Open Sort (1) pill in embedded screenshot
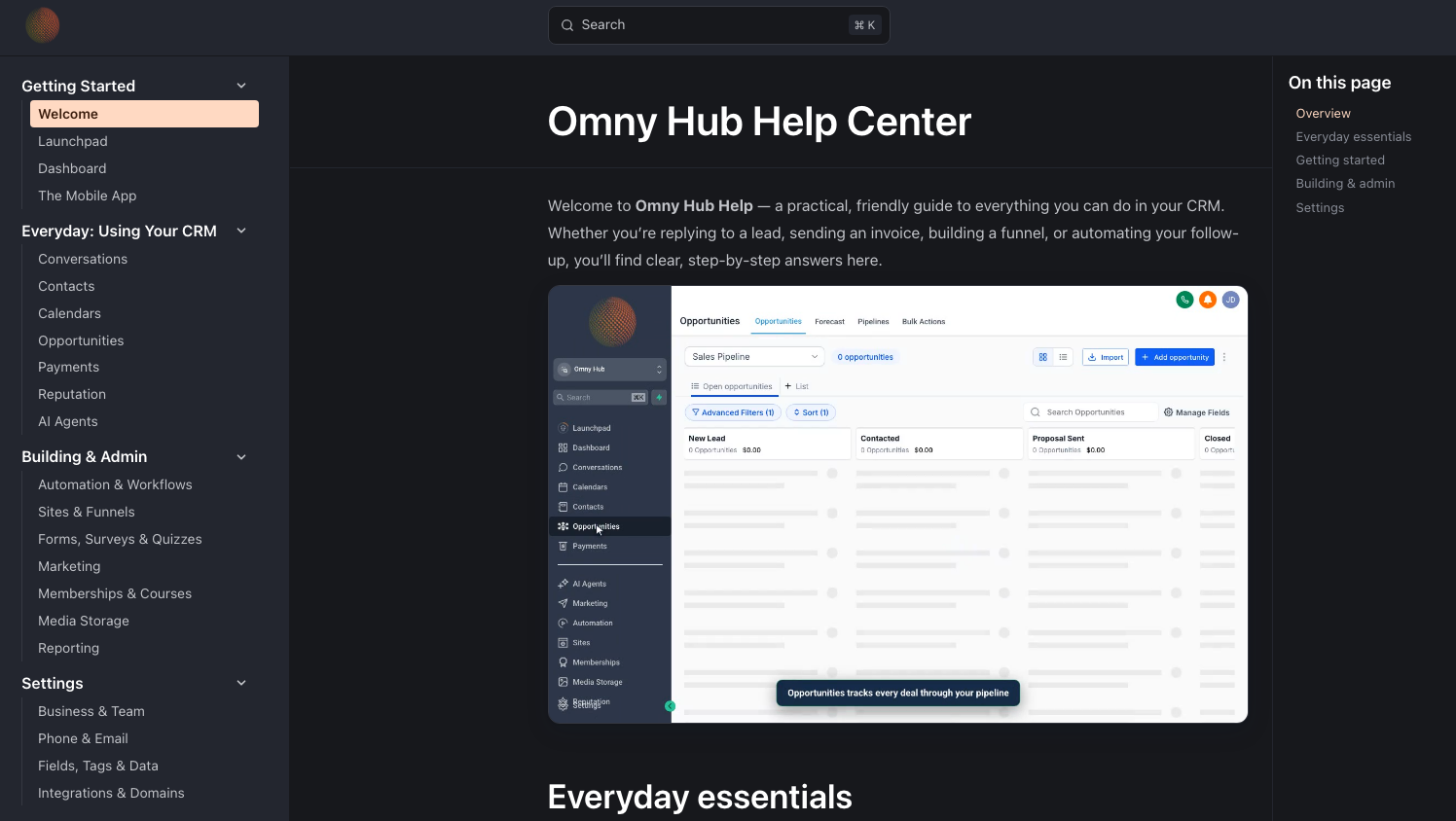Viewport: 1456px width, 821px height. click(811, 412)
